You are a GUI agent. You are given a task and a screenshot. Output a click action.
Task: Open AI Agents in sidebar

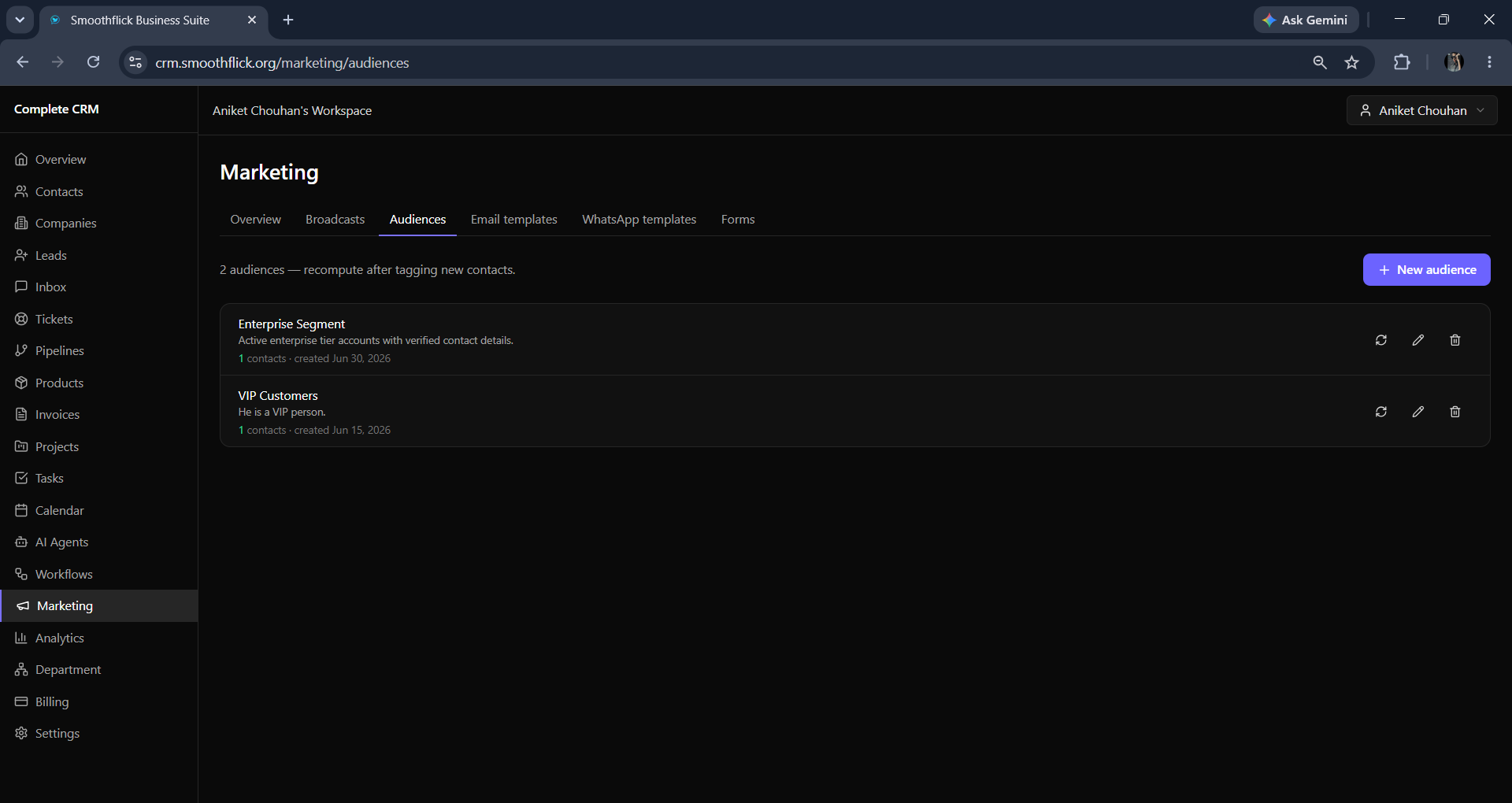point(98,542)
